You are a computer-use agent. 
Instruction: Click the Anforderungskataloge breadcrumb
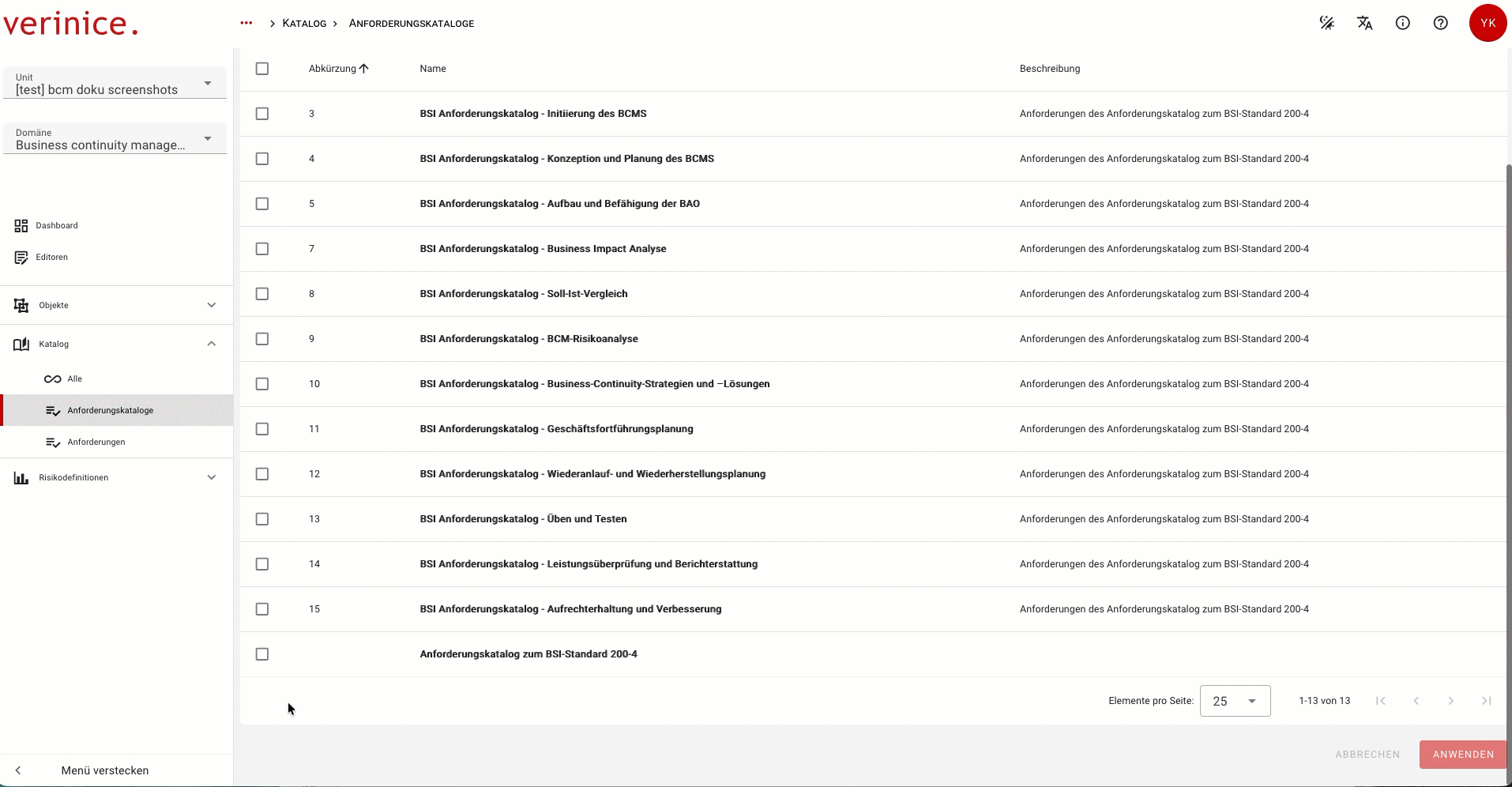[x=412, y=24]
